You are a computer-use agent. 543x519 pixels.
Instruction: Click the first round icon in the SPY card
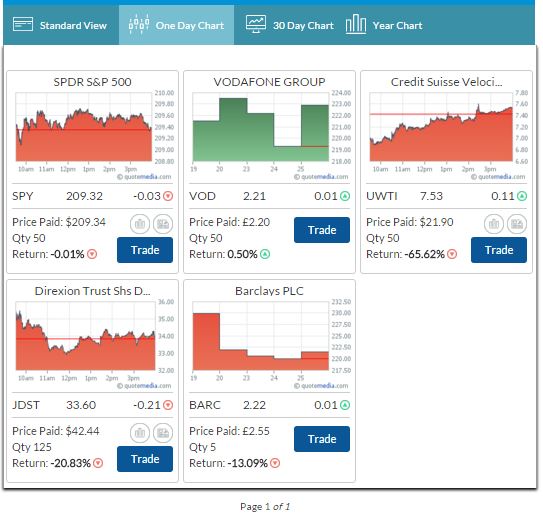click(x=140, y=224)
